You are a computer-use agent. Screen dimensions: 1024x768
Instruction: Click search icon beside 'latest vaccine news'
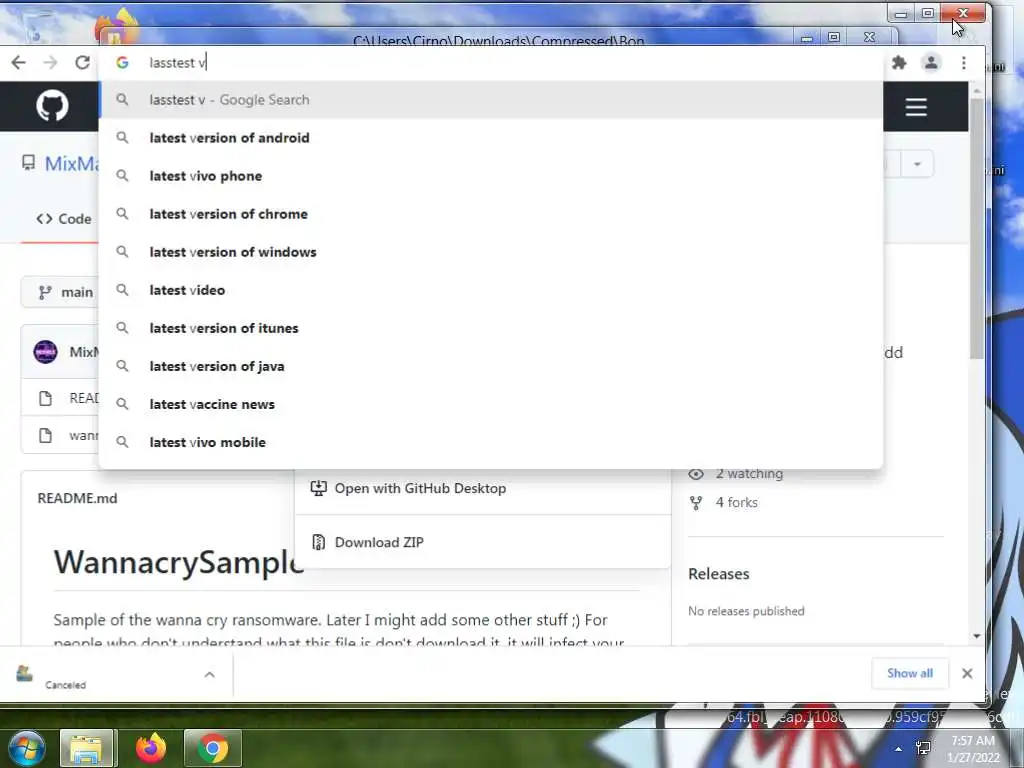122,404
